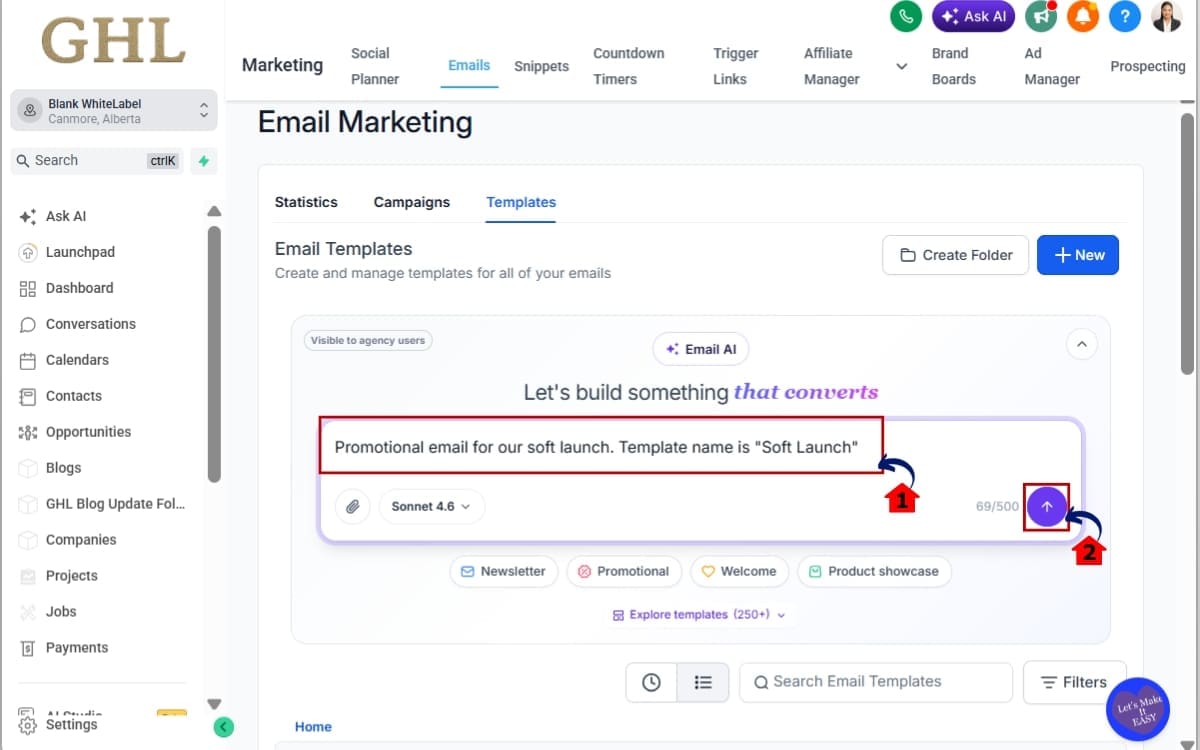Click the Search Email Templates field
The width and height of the screenshot is (1200, 750).
coord(876,682)
